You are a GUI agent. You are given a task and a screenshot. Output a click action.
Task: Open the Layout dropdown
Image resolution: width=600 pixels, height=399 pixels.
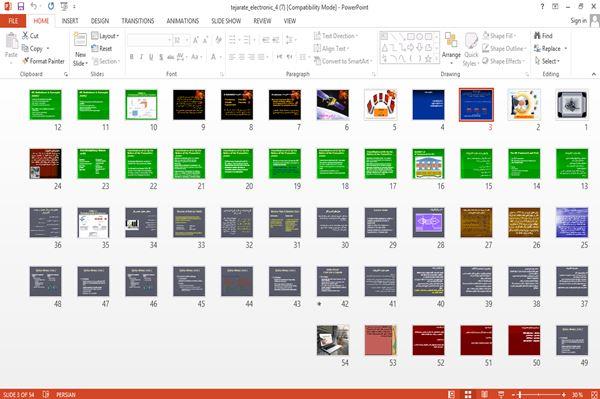tap(105, 36)
